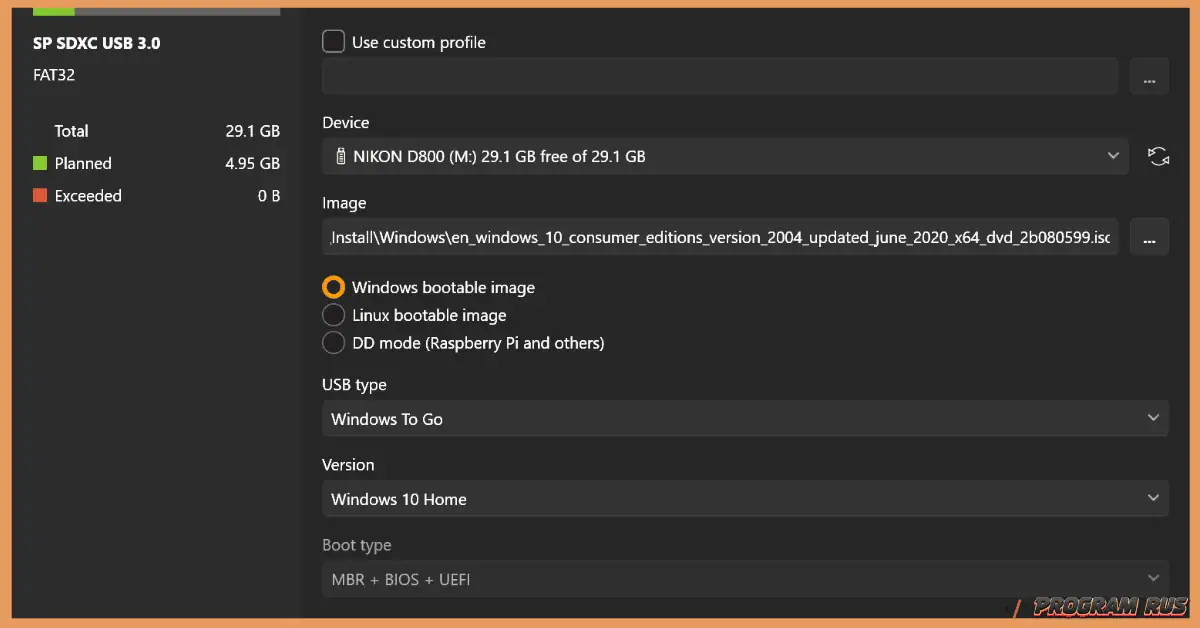Click the browse button under Use custom profile
The height and width of the screenshot is (628, 1200).
[1149, 76]
